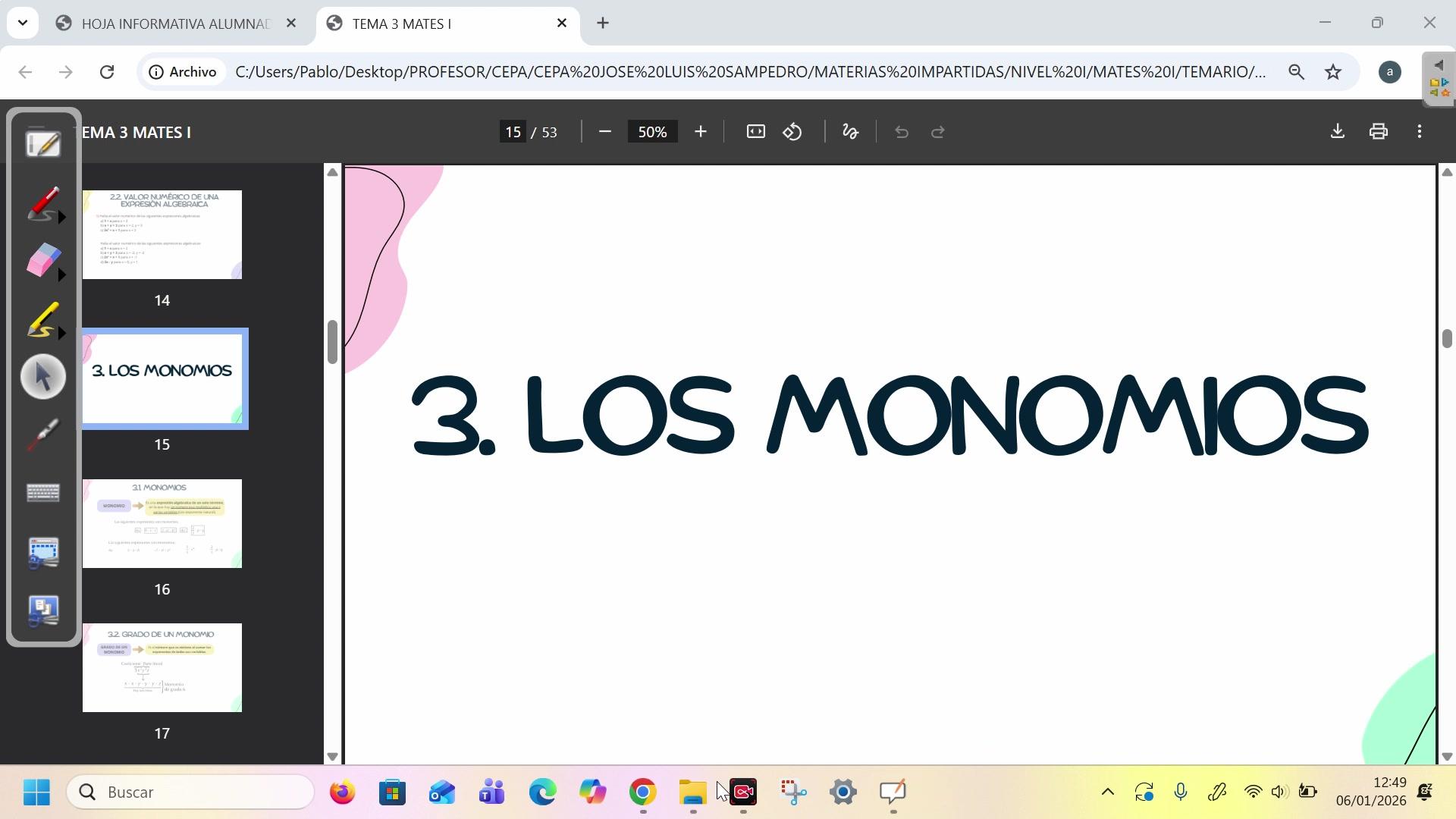Open a new browser tab
This screenshot has width=1456, height=819.
(x=603, y=24)
